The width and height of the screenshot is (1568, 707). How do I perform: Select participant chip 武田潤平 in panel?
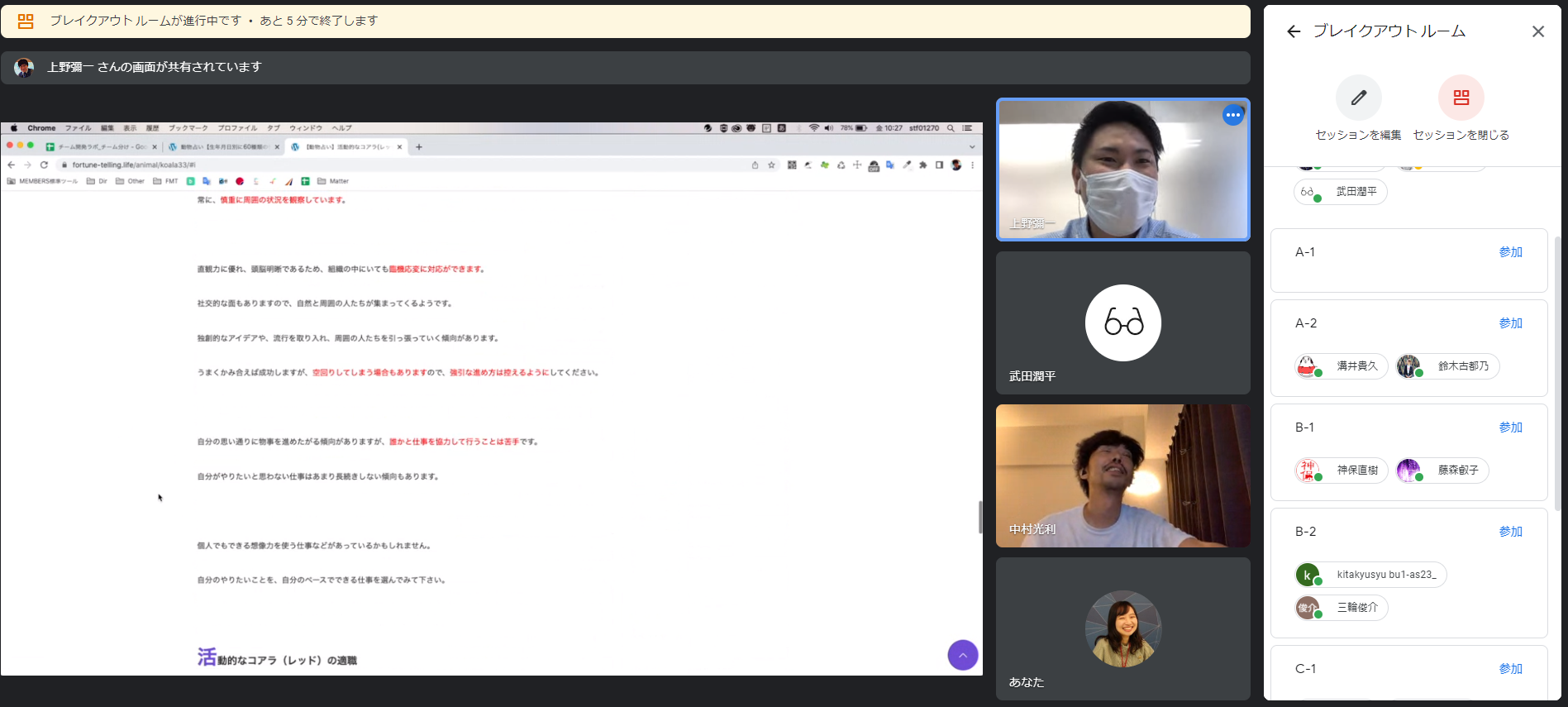(1340, 192)
